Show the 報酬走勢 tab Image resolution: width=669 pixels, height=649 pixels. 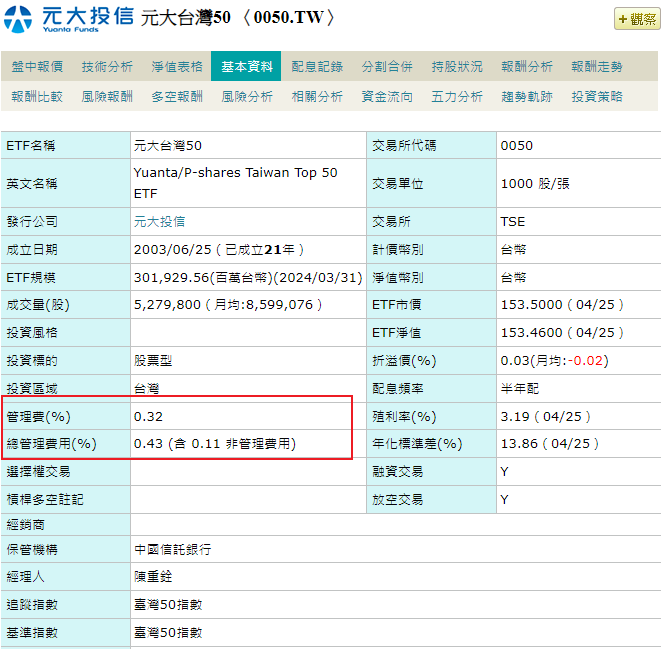click(597, 67)
